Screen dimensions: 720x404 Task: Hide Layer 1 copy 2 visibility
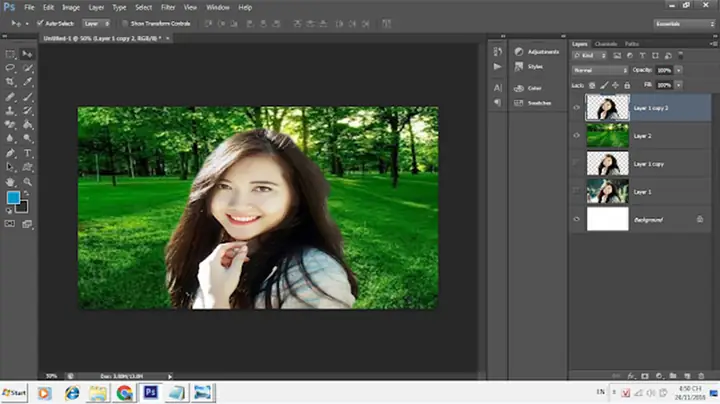[x=577, y=107]
